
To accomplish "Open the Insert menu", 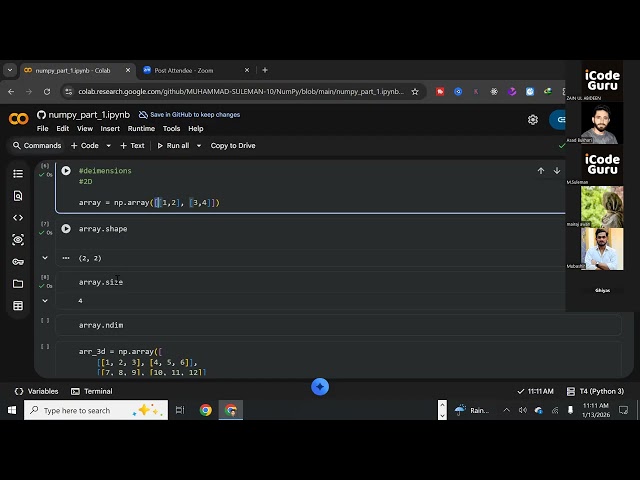I will click(110, 129).
